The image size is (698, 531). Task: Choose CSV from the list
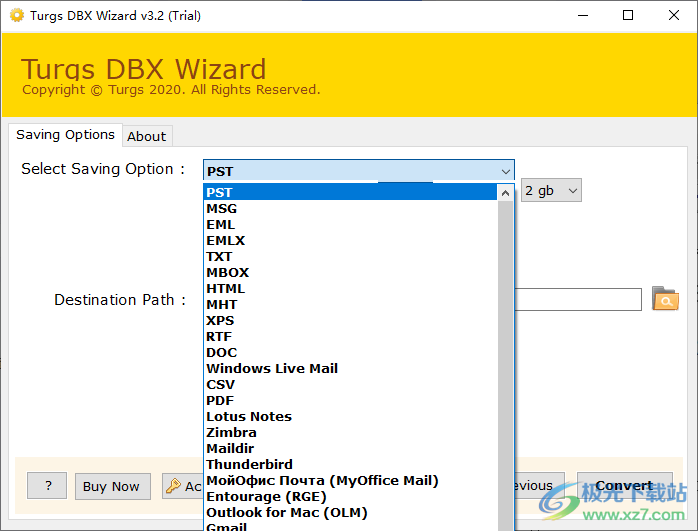tap(350, 385)
